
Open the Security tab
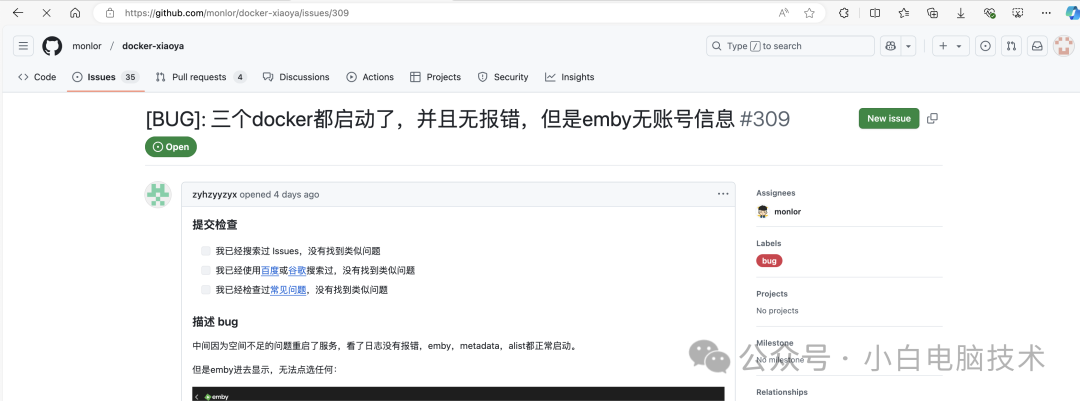pyautogui.click(x=503, y=77)
